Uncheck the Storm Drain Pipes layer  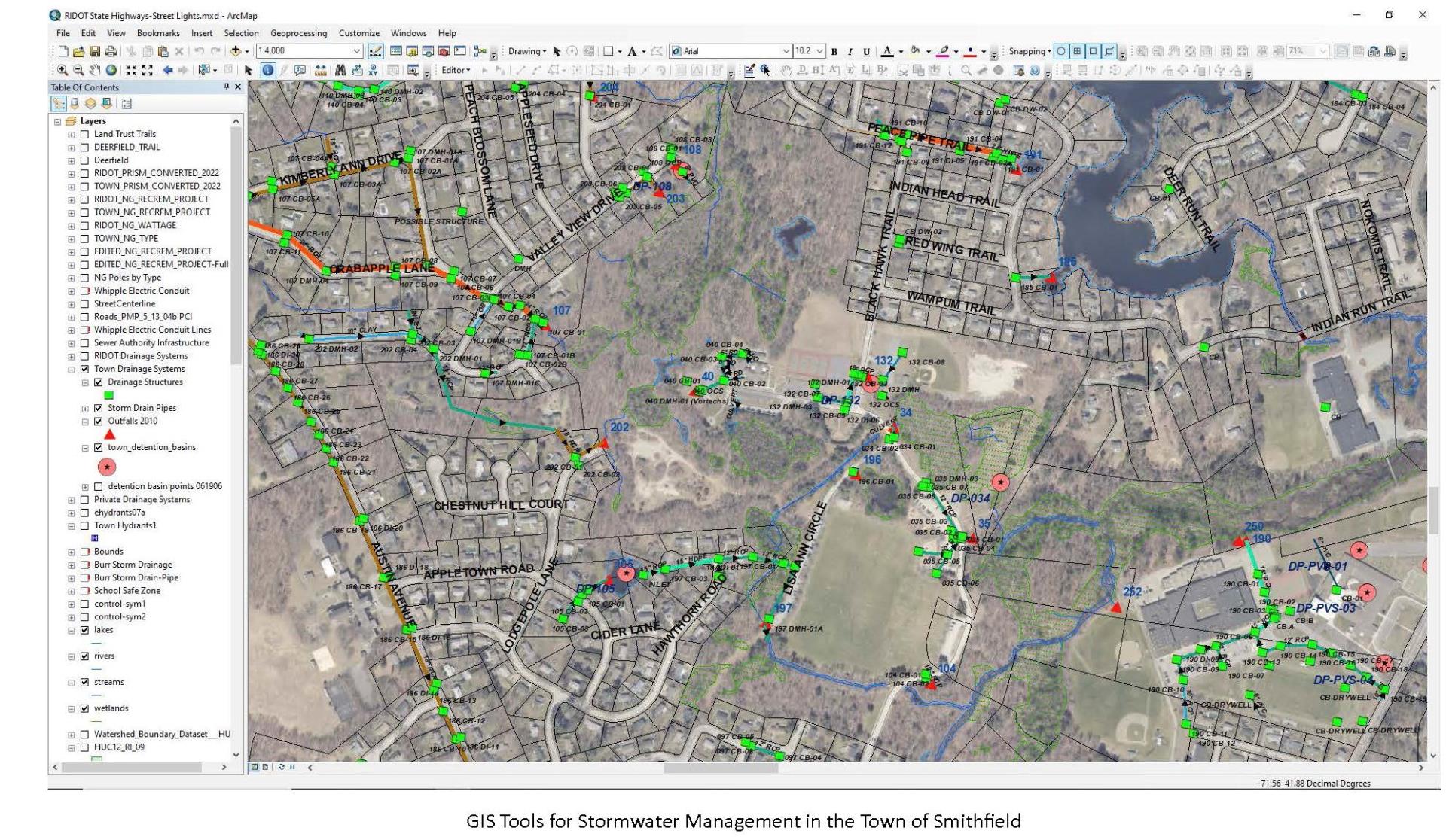click(x=99, y=409)
